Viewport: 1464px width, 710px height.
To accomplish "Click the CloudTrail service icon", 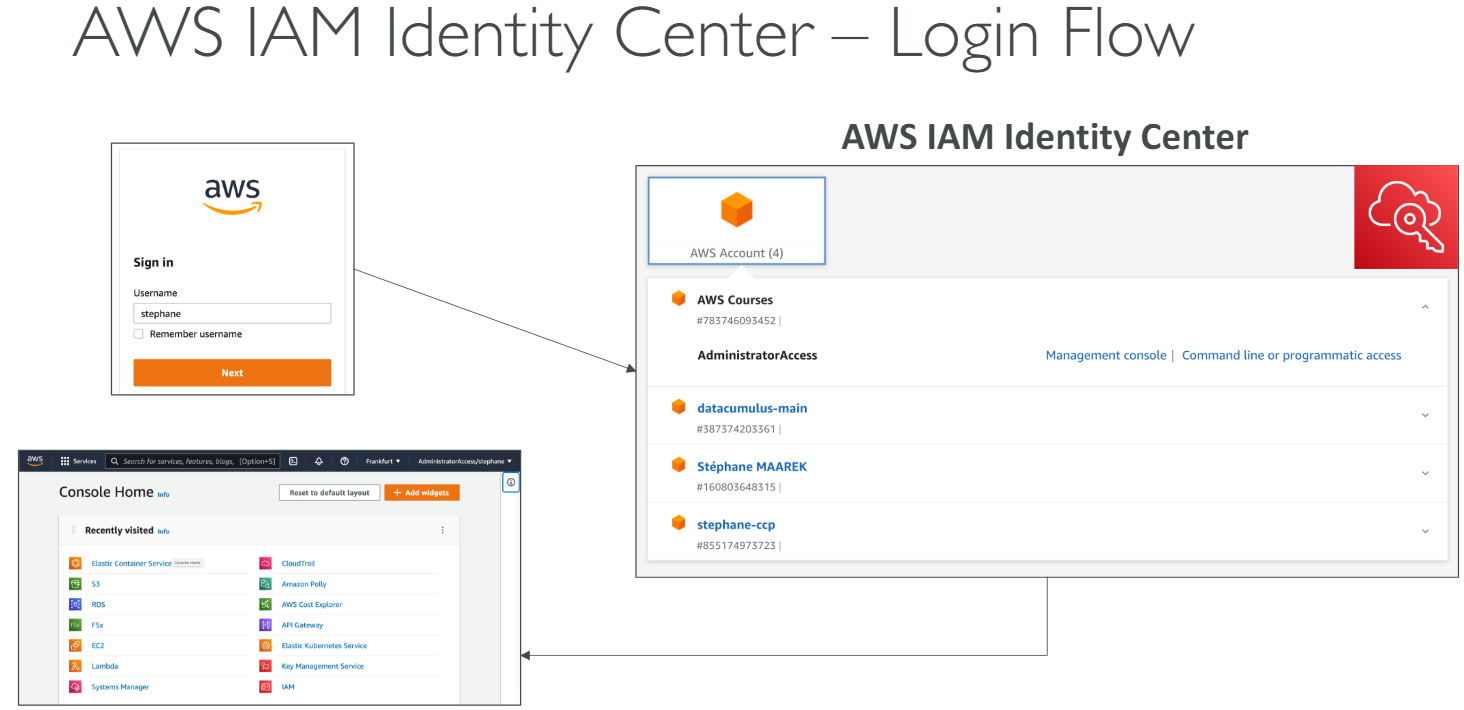I will [265, 563].
